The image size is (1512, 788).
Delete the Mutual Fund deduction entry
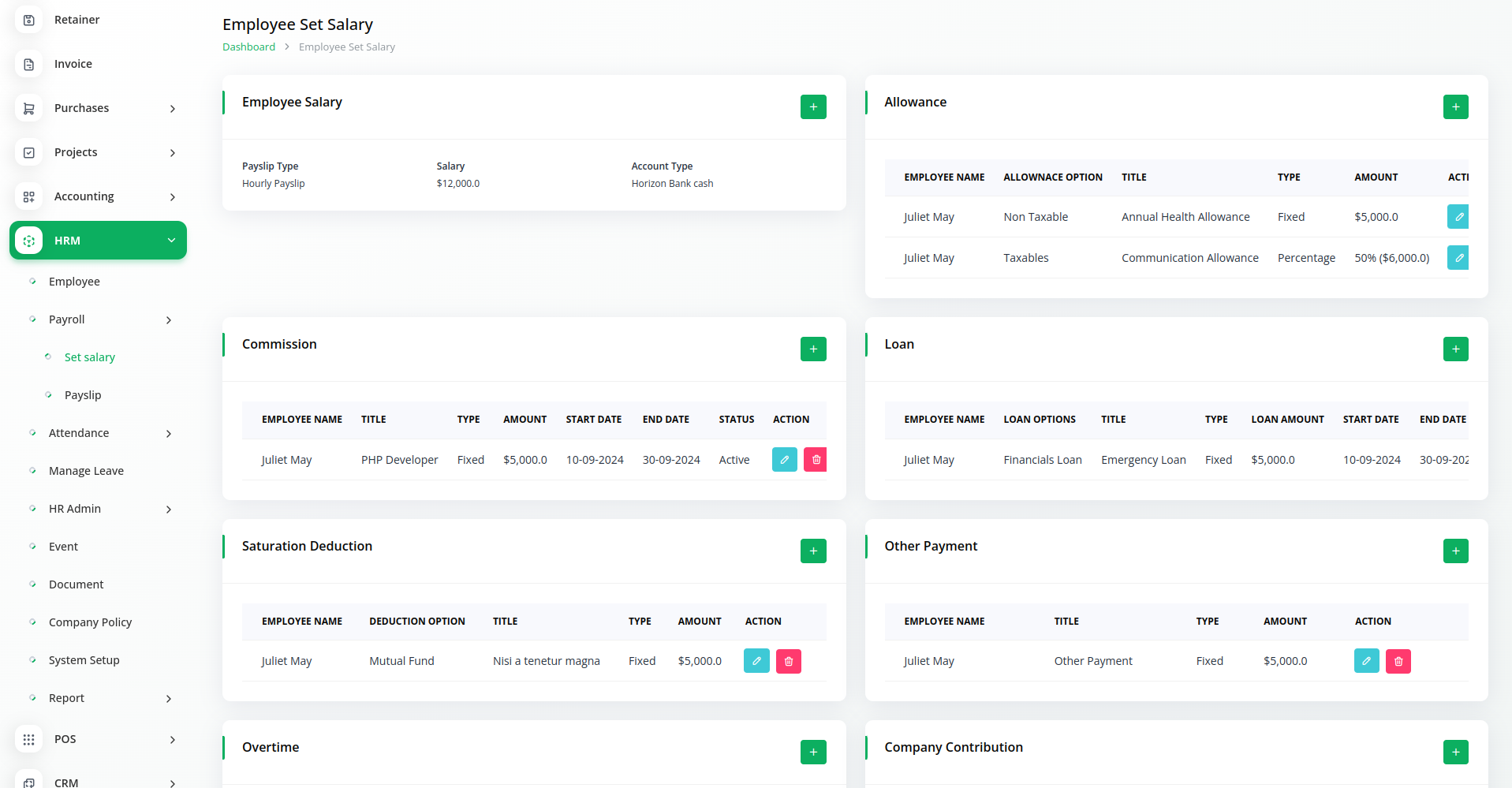pos(788,661)
